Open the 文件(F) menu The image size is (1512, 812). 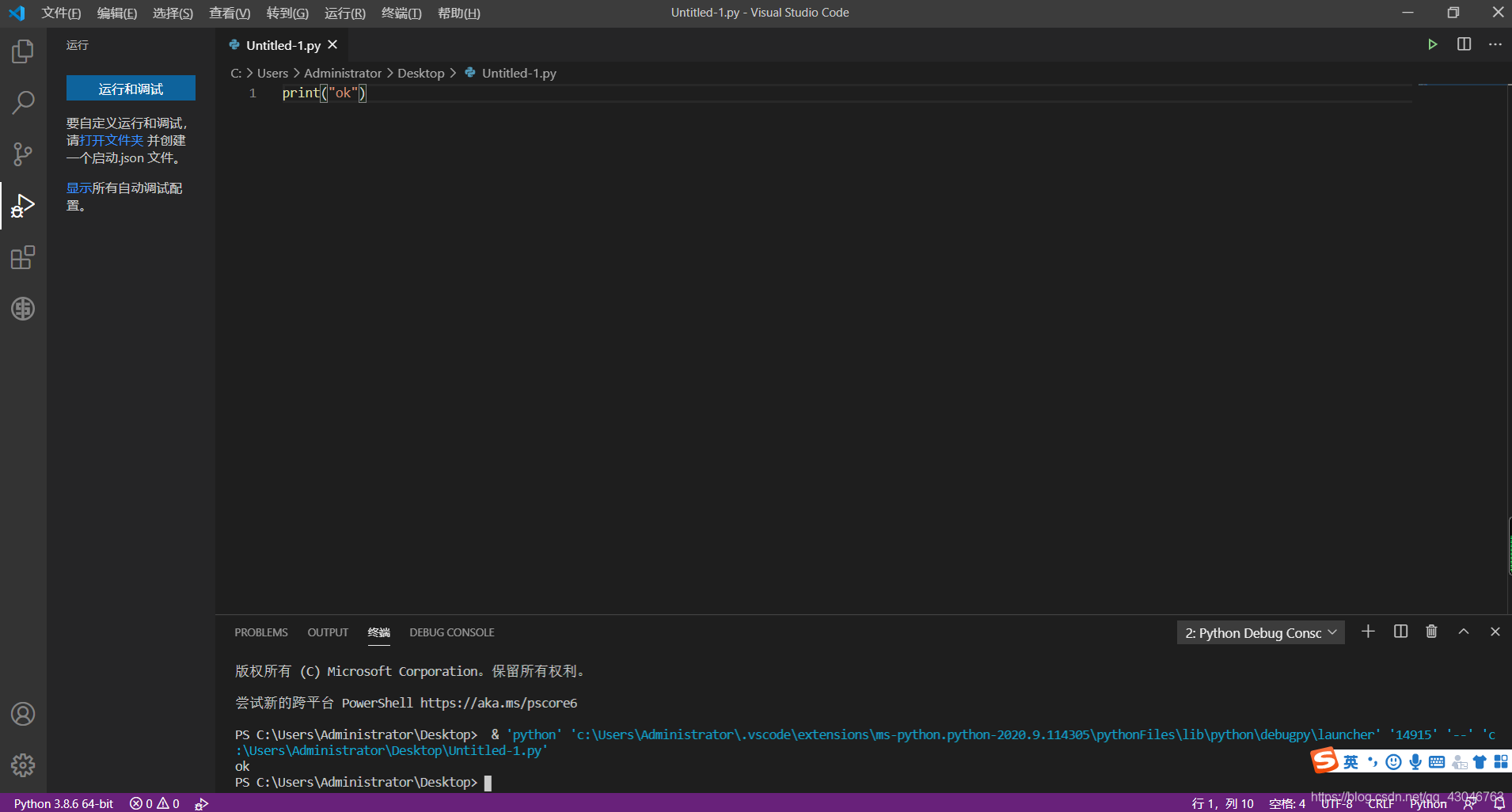tap(61, 13)
